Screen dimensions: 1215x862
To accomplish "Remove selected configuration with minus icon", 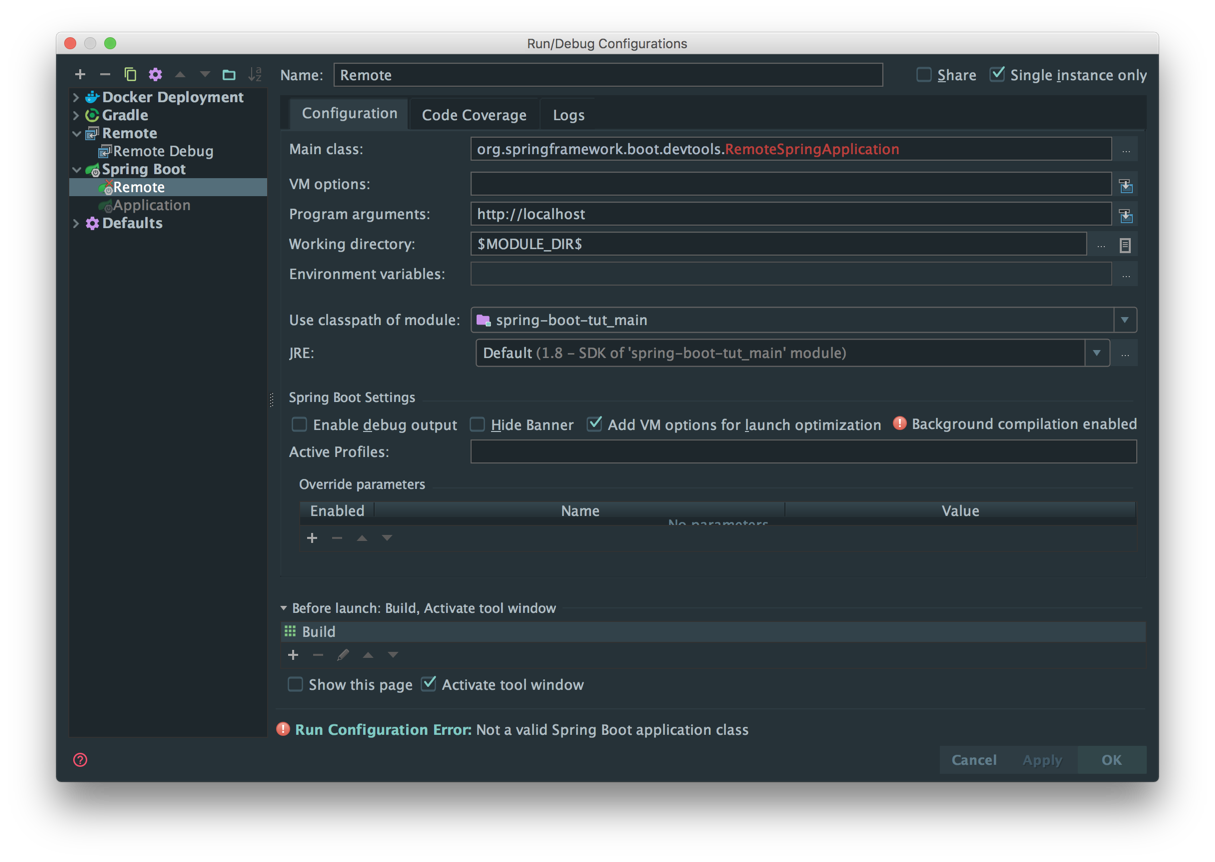I will click(x=105, y=75).
